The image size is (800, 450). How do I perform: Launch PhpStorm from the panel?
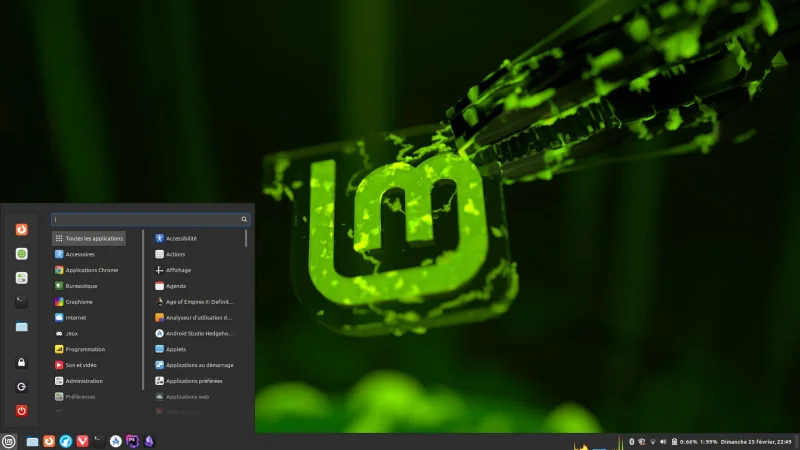pos(132,441)
